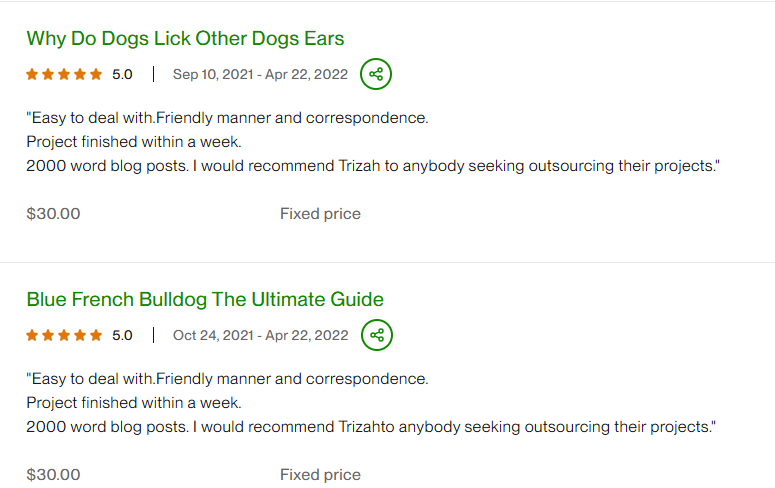Screen dimensions: 775x488
Task: Click the first star of the Blue French Bulldog rating
Action: (32, 335)
